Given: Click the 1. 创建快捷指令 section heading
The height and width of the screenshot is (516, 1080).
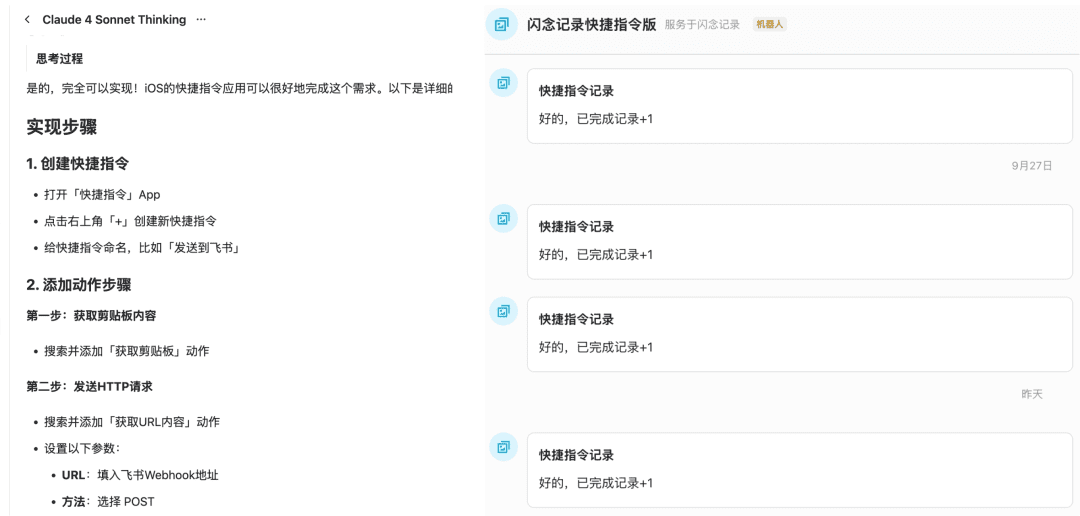Looking at the screenshot, I should (x=77, y=163).
